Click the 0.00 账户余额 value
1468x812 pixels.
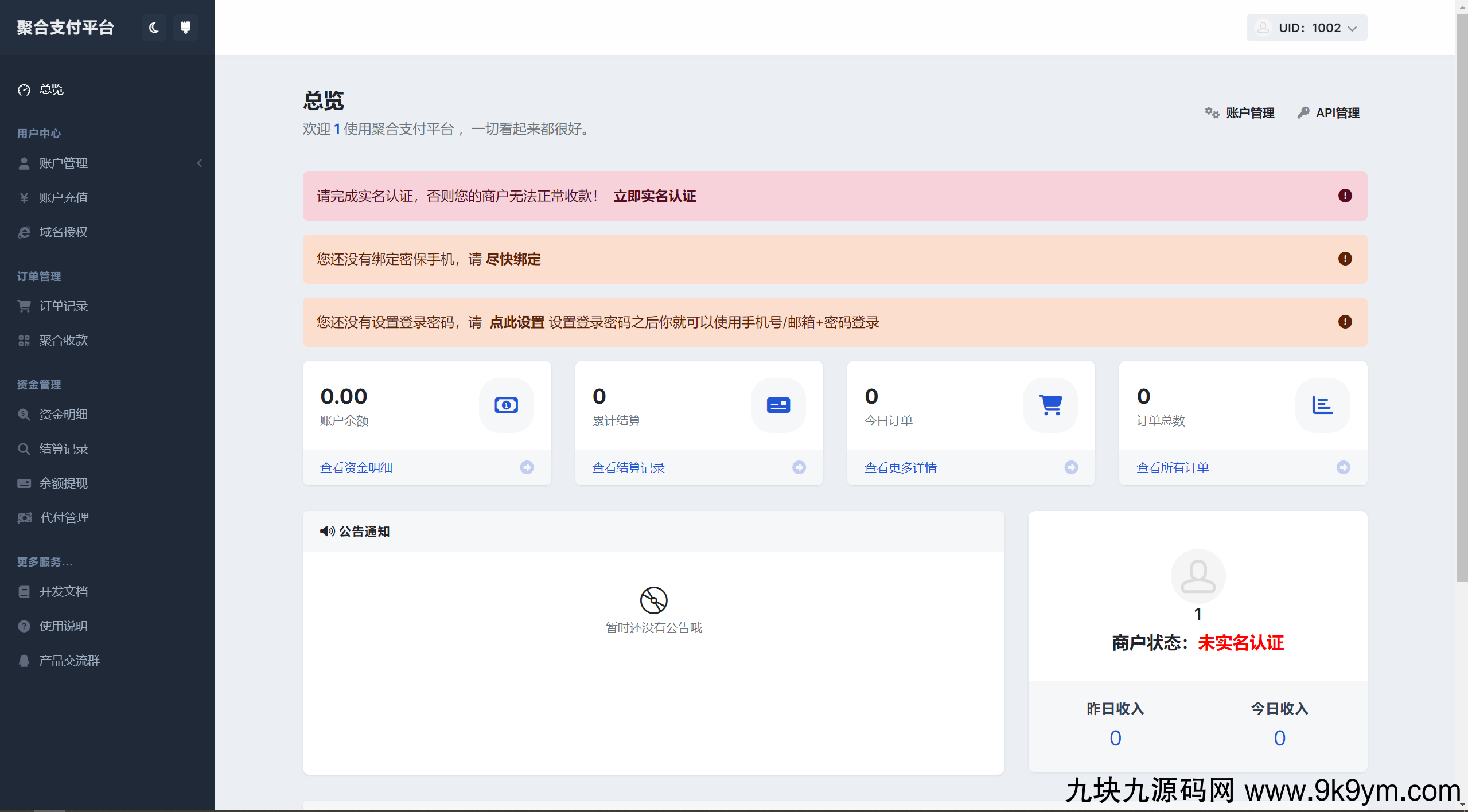click(x=344, y=396)
